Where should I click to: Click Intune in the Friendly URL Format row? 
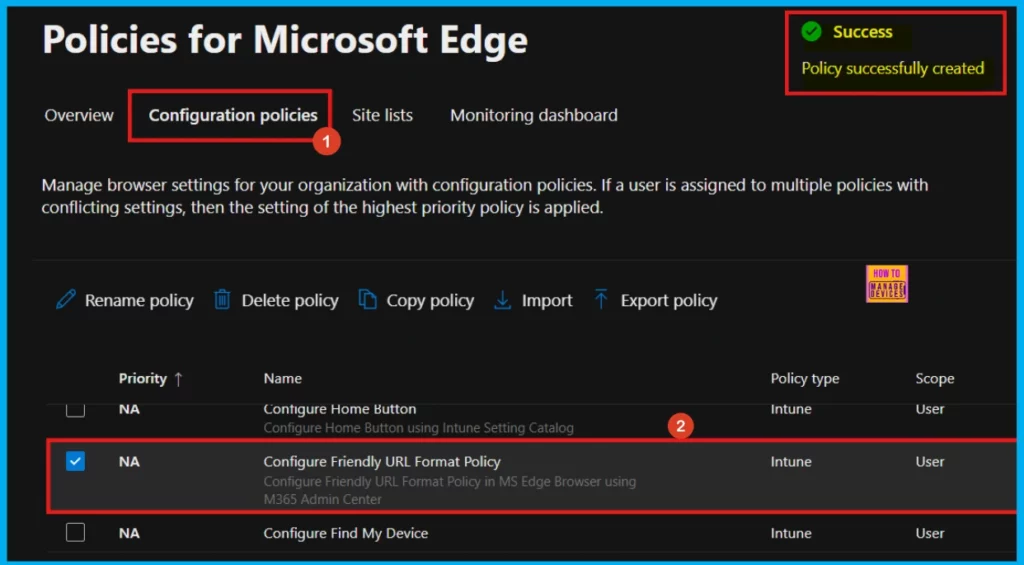tap(791, 462)
